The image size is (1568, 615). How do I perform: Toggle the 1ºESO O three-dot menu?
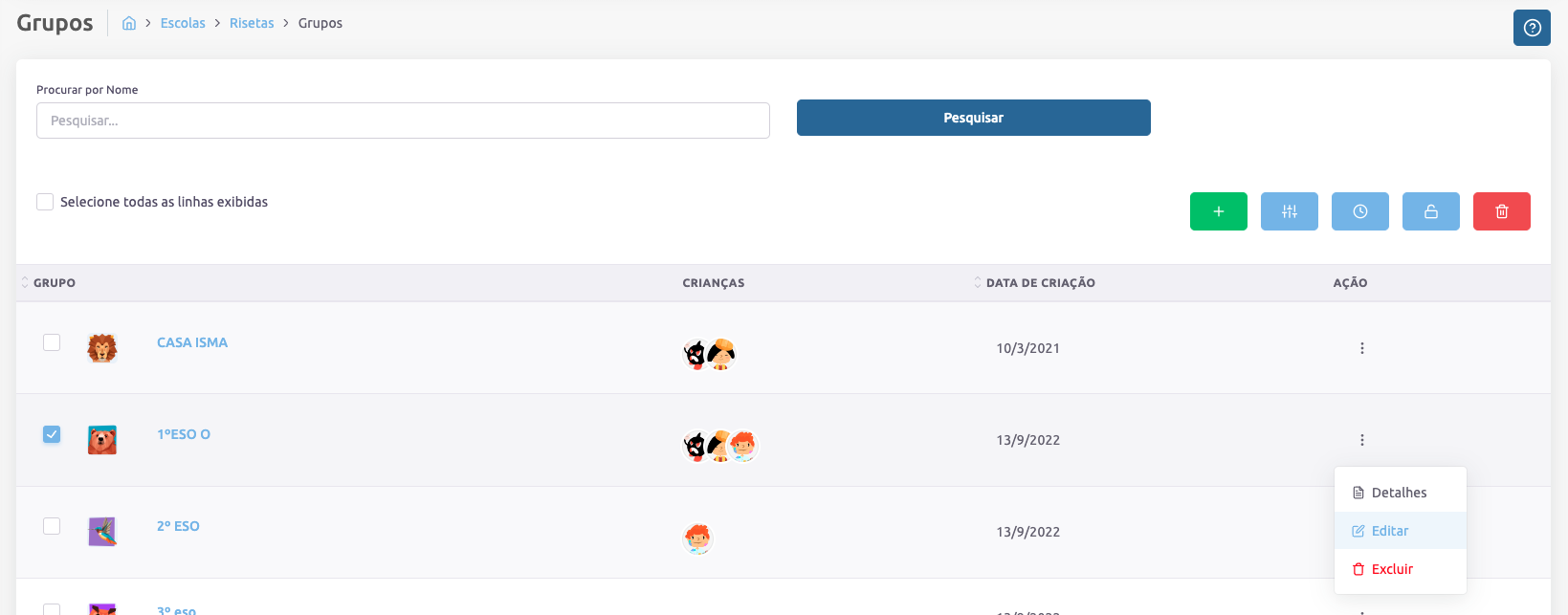pos(1361,440)
